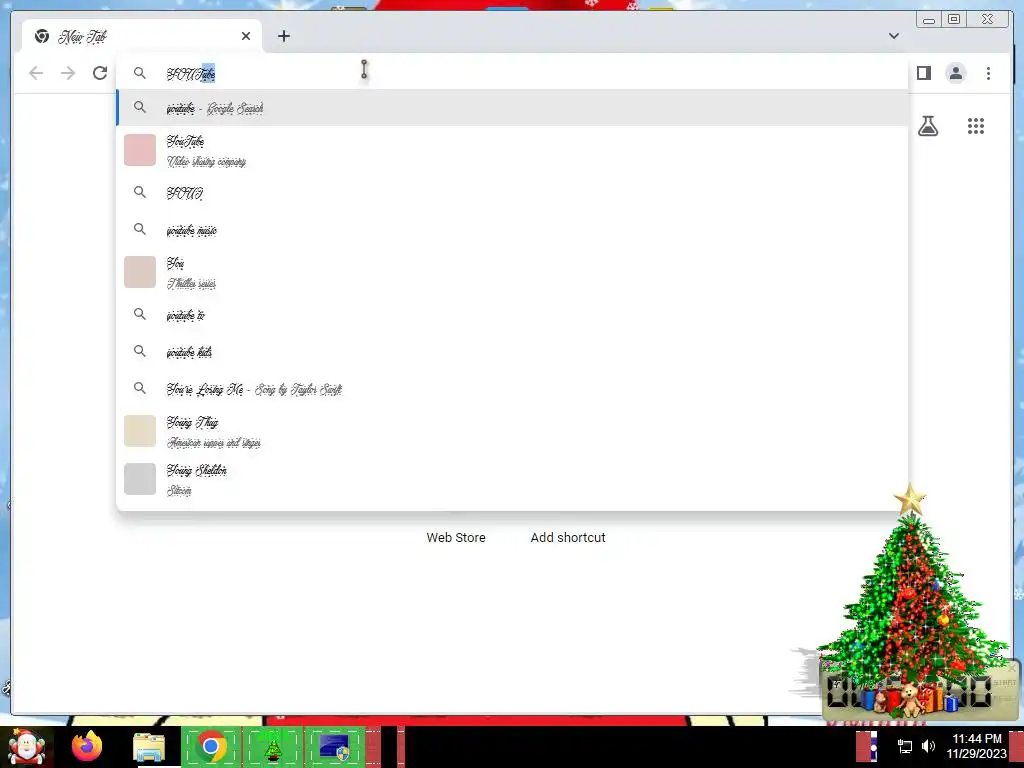
Task: Pick the 'youtube music' suggestion
Action: pos(512,229)
